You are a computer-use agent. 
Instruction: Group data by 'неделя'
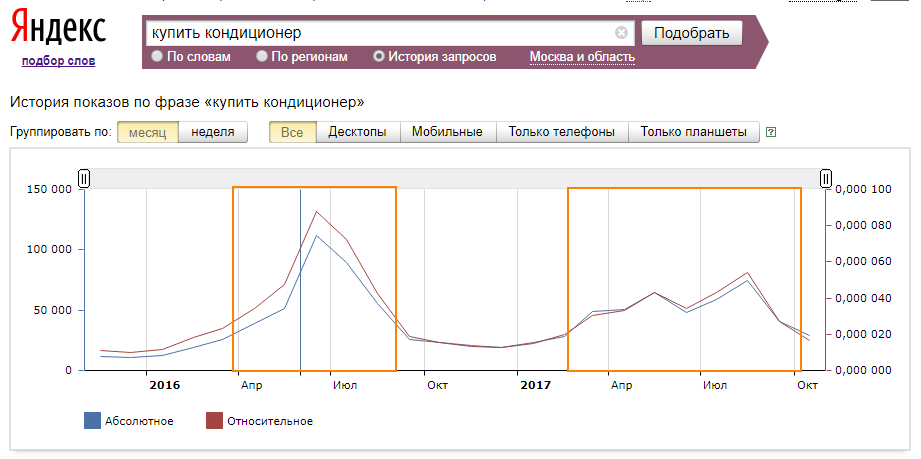pyautogui.click(x=213, y=132)
